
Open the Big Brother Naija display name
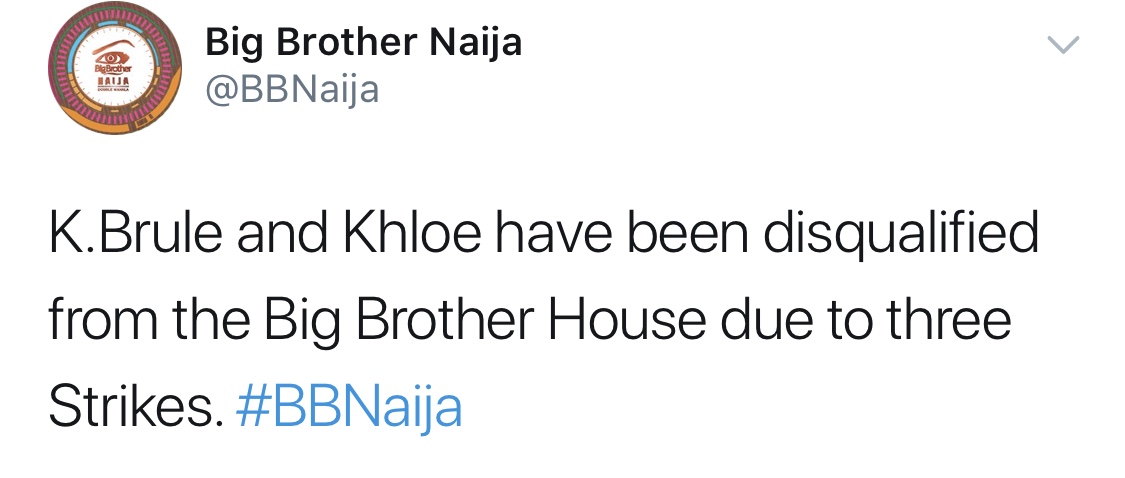363,43
